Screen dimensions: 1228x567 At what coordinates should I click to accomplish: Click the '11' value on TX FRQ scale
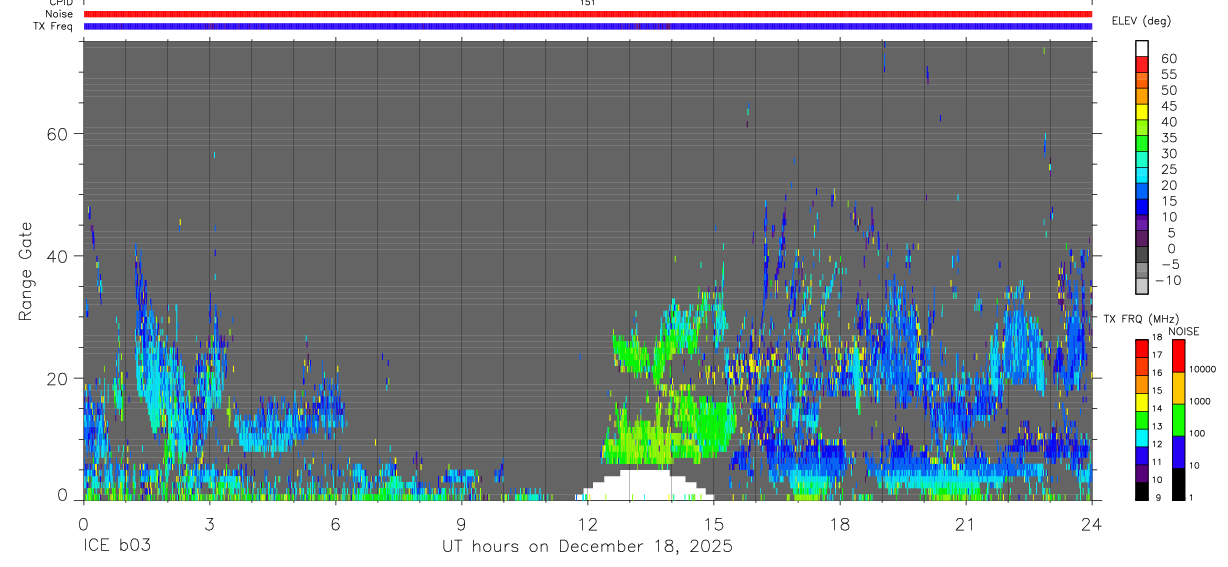pos(1157,462)
